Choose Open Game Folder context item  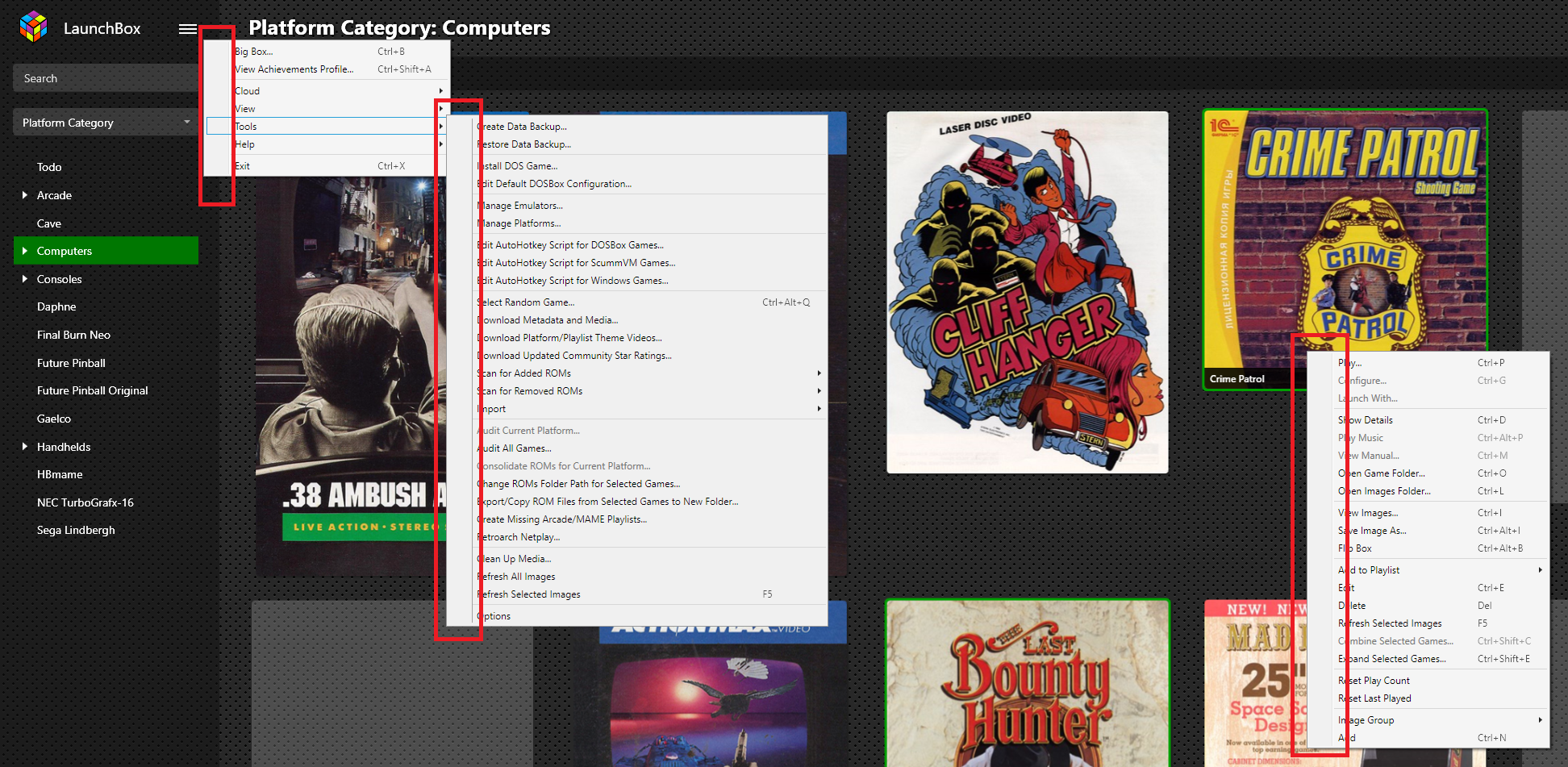tap(1428, 473)
